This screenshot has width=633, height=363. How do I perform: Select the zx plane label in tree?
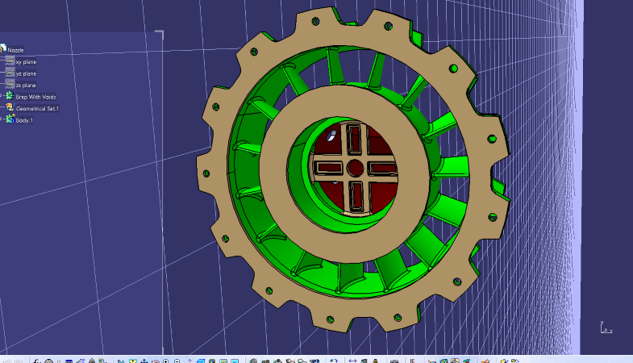(26, 85)
